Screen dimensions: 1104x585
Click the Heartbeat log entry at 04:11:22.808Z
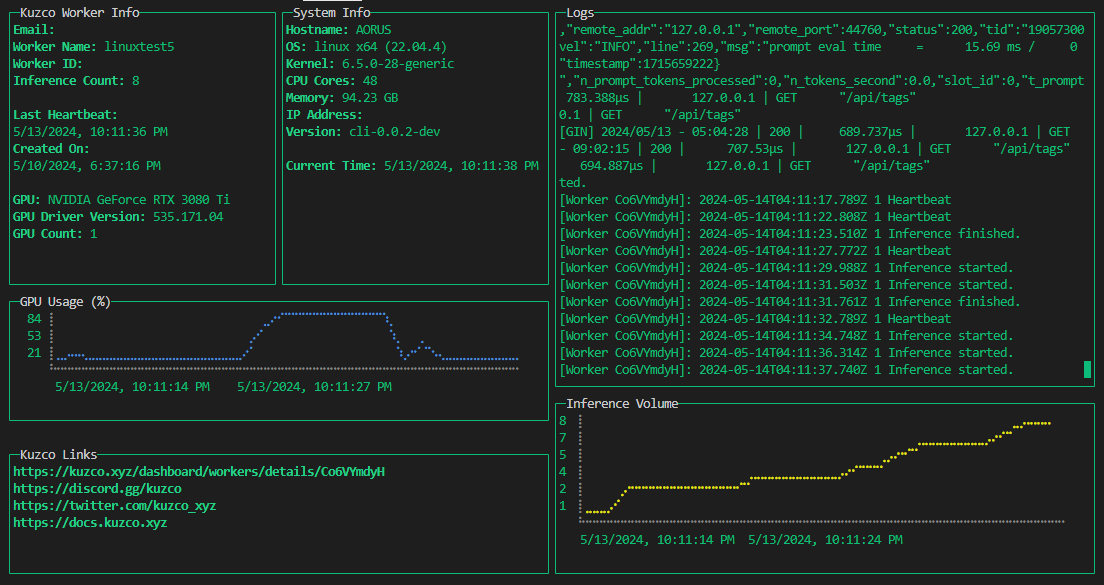coord(755,217)
